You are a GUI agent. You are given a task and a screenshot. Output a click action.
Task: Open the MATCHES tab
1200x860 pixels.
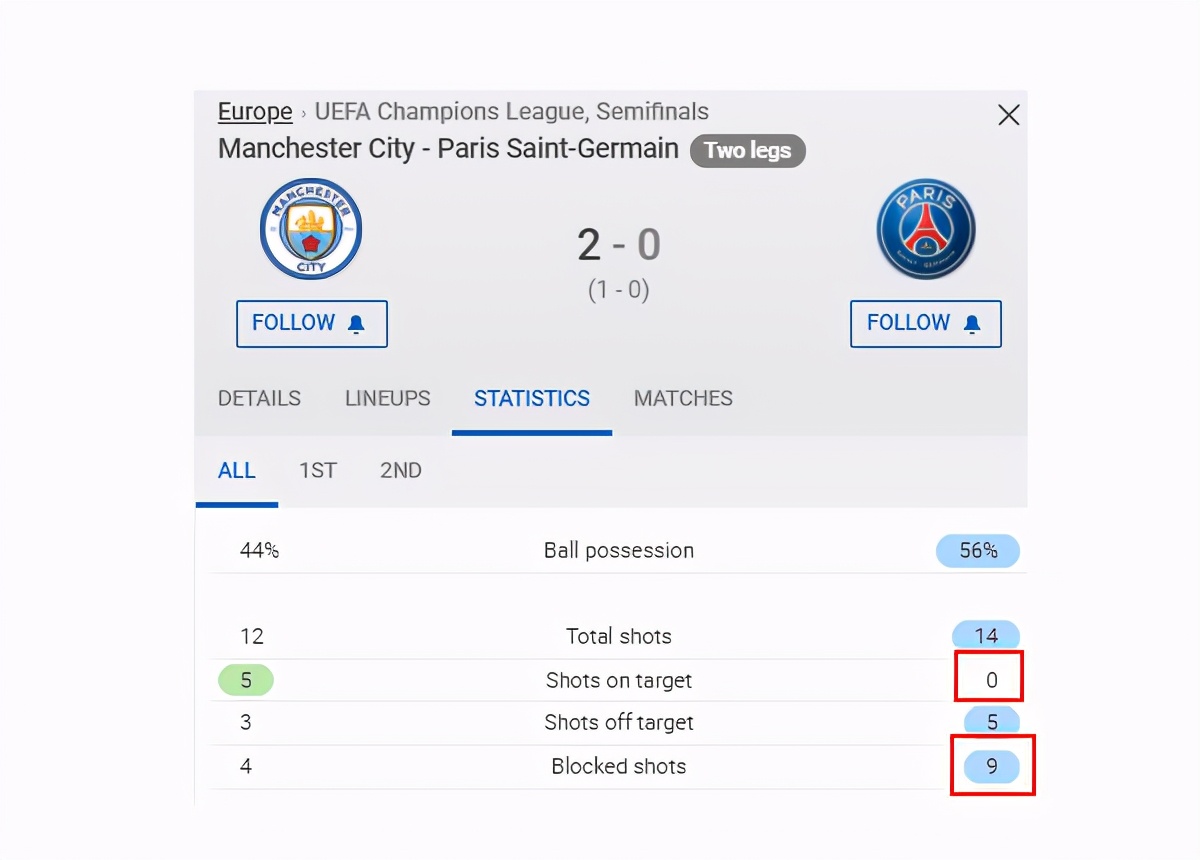[x=683, y=398]
